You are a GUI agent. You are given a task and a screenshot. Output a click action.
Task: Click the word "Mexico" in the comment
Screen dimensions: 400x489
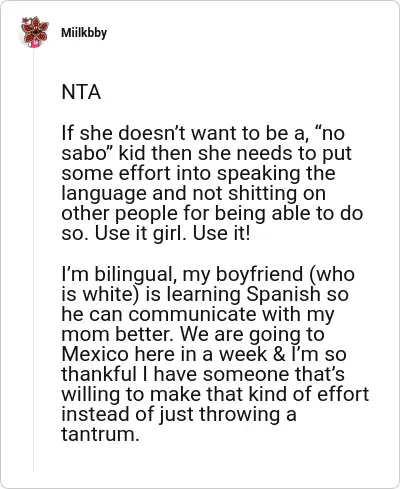pos(95,354)
